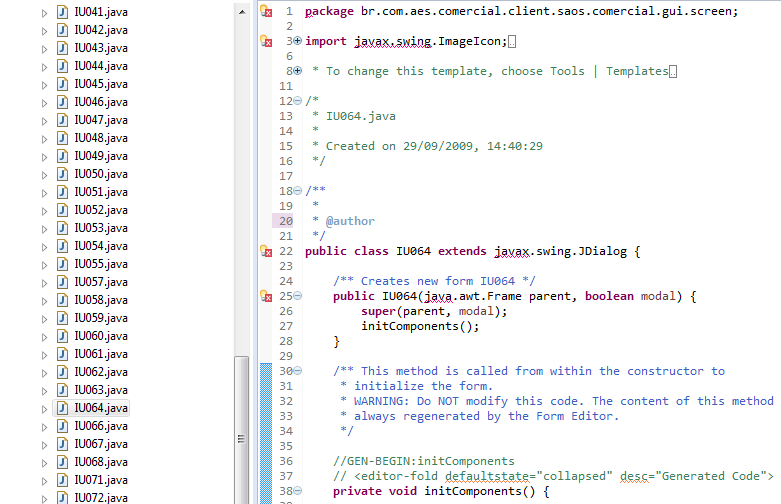Click the file tree scrollbar up arrow
The height and width of the screenshot is (504, 781).
(x=242, y=12)
